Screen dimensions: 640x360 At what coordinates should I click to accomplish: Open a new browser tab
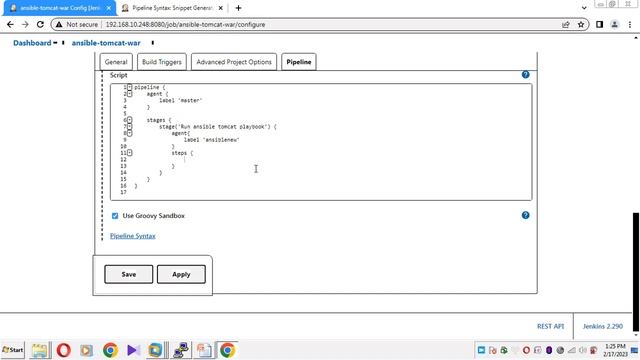click(x=238, y=8)
